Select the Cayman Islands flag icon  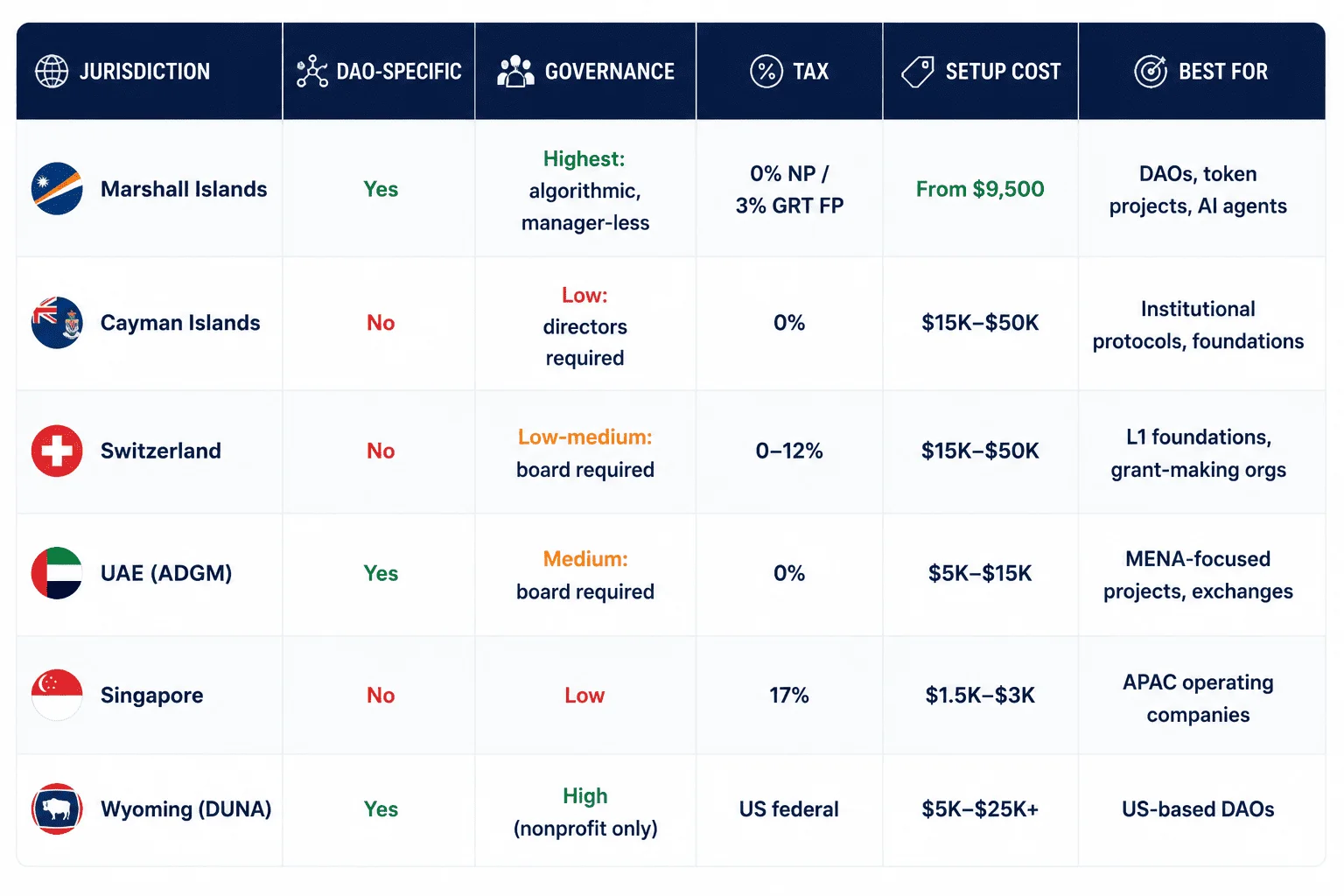pyautogui.click(x=57, y=323)
